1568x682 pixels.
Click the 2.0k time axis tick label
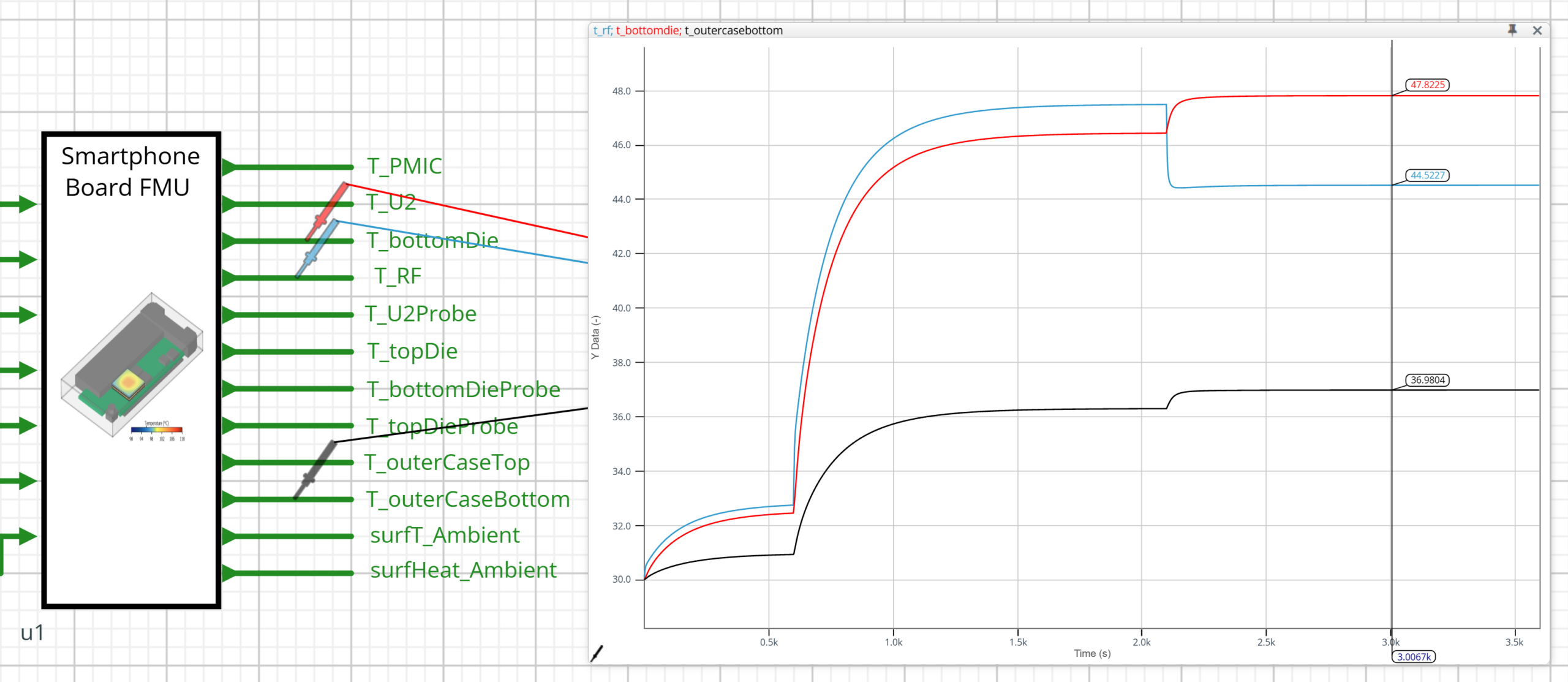point(1142,642)
